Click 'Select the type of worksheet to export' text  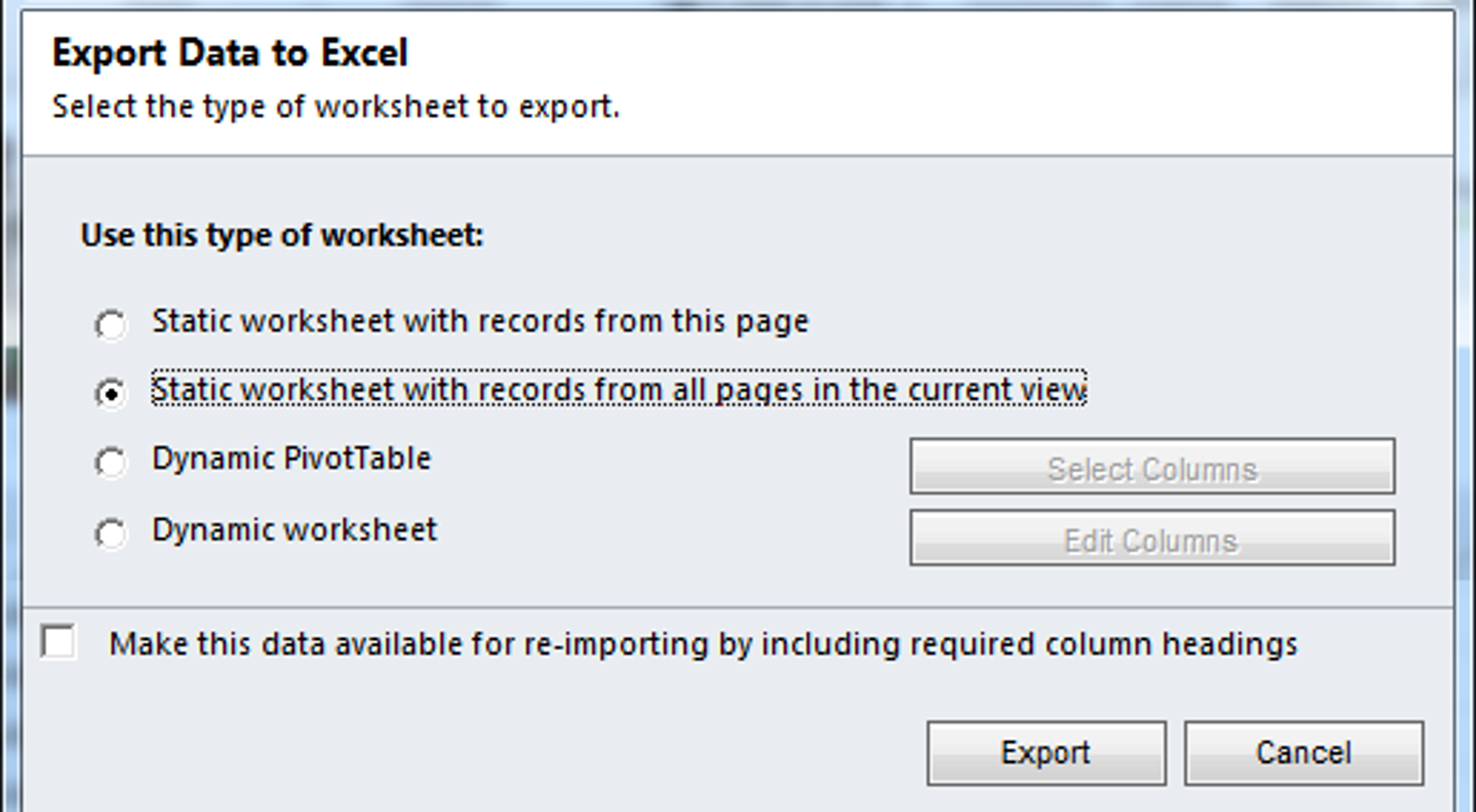click(335, 107)
